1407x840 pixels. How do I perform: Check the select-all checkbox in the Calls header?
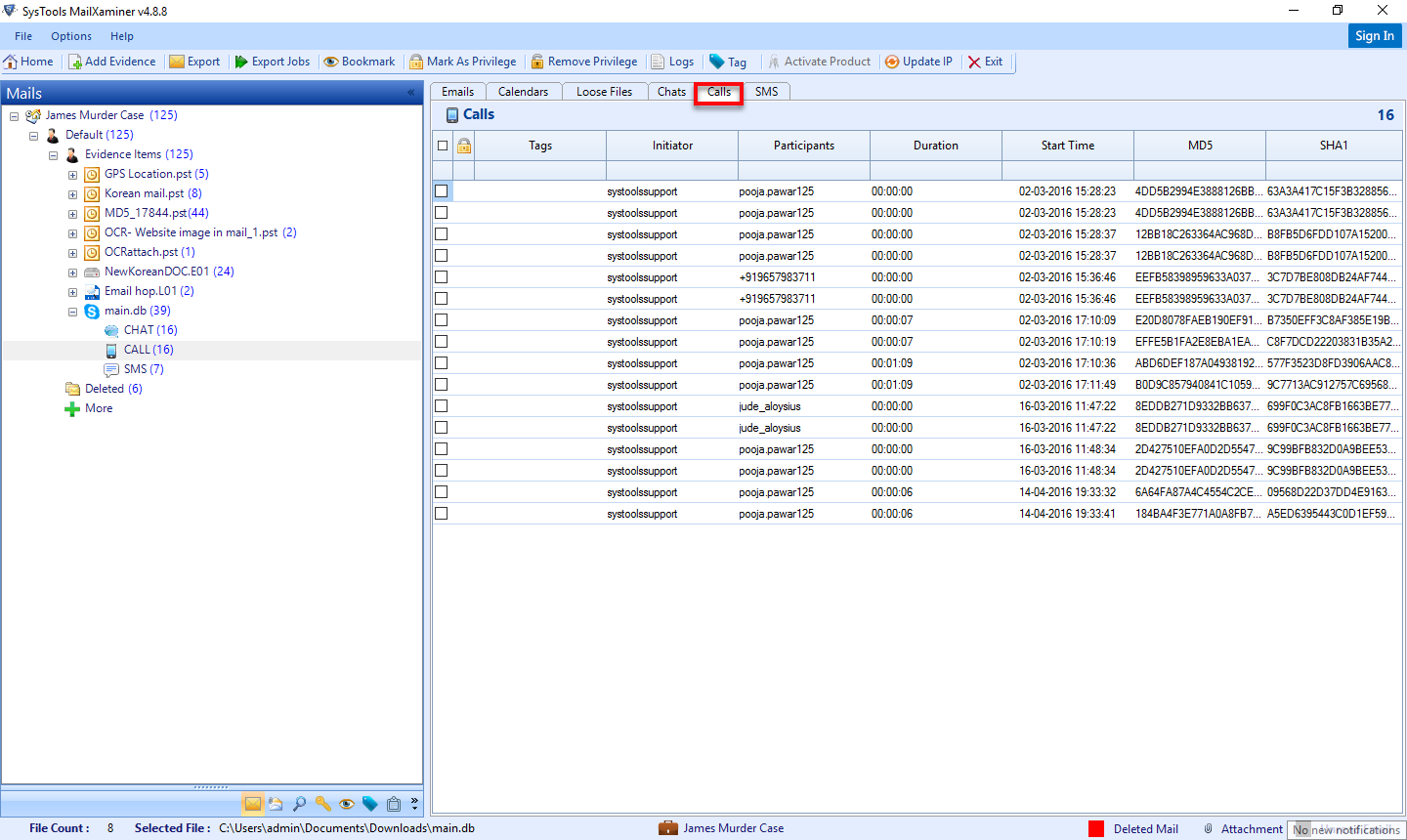441,145
